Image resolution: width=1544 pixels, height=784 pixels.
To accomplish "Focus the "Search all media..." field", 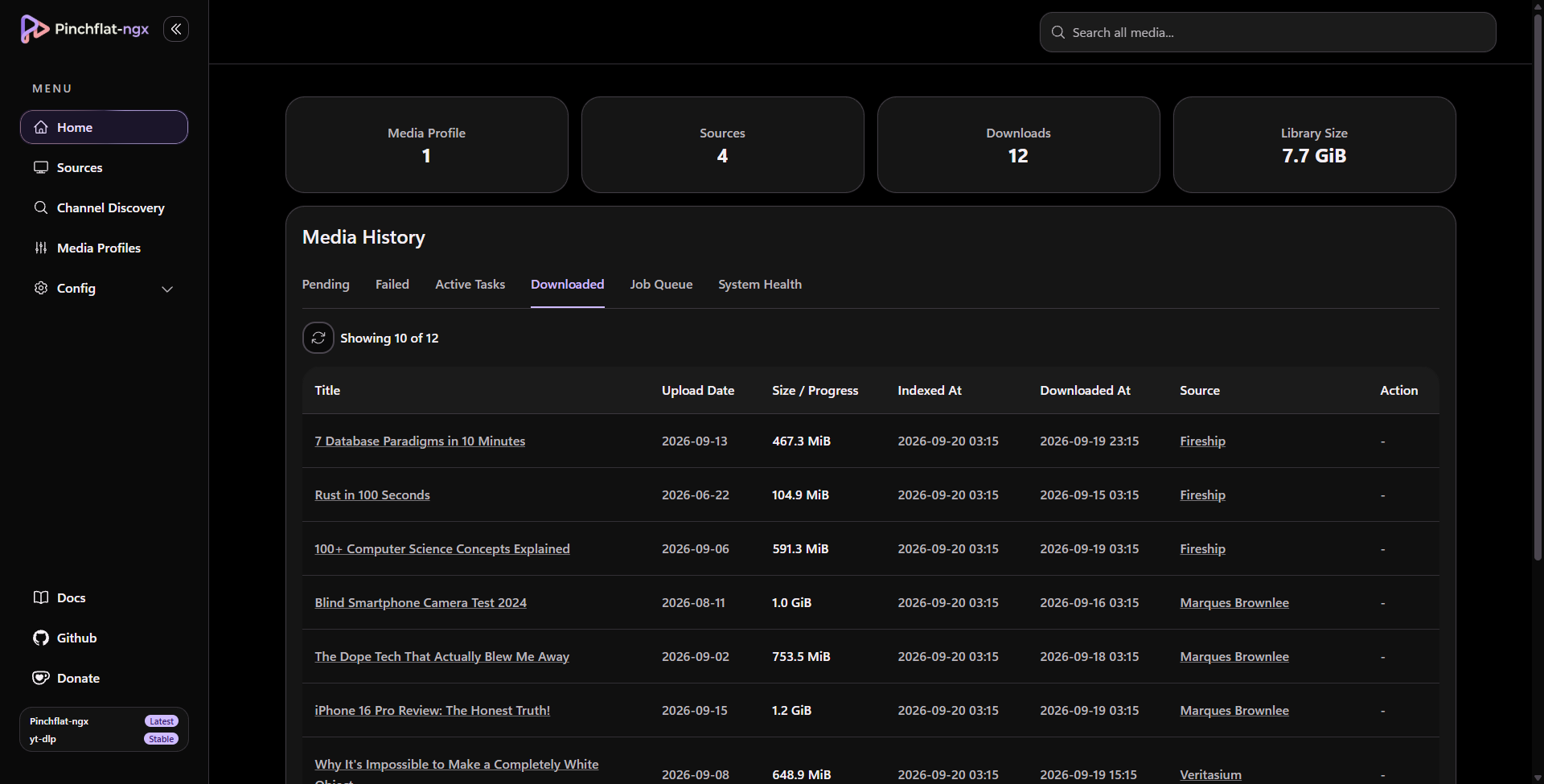I will (x=1268, y=32).
